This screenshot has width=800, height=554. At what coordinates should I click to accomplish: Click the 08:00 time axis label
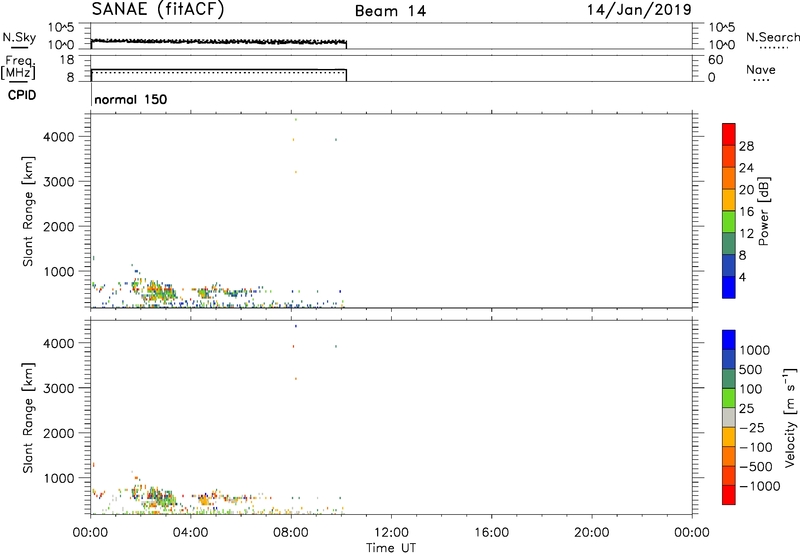coord(291,533)
